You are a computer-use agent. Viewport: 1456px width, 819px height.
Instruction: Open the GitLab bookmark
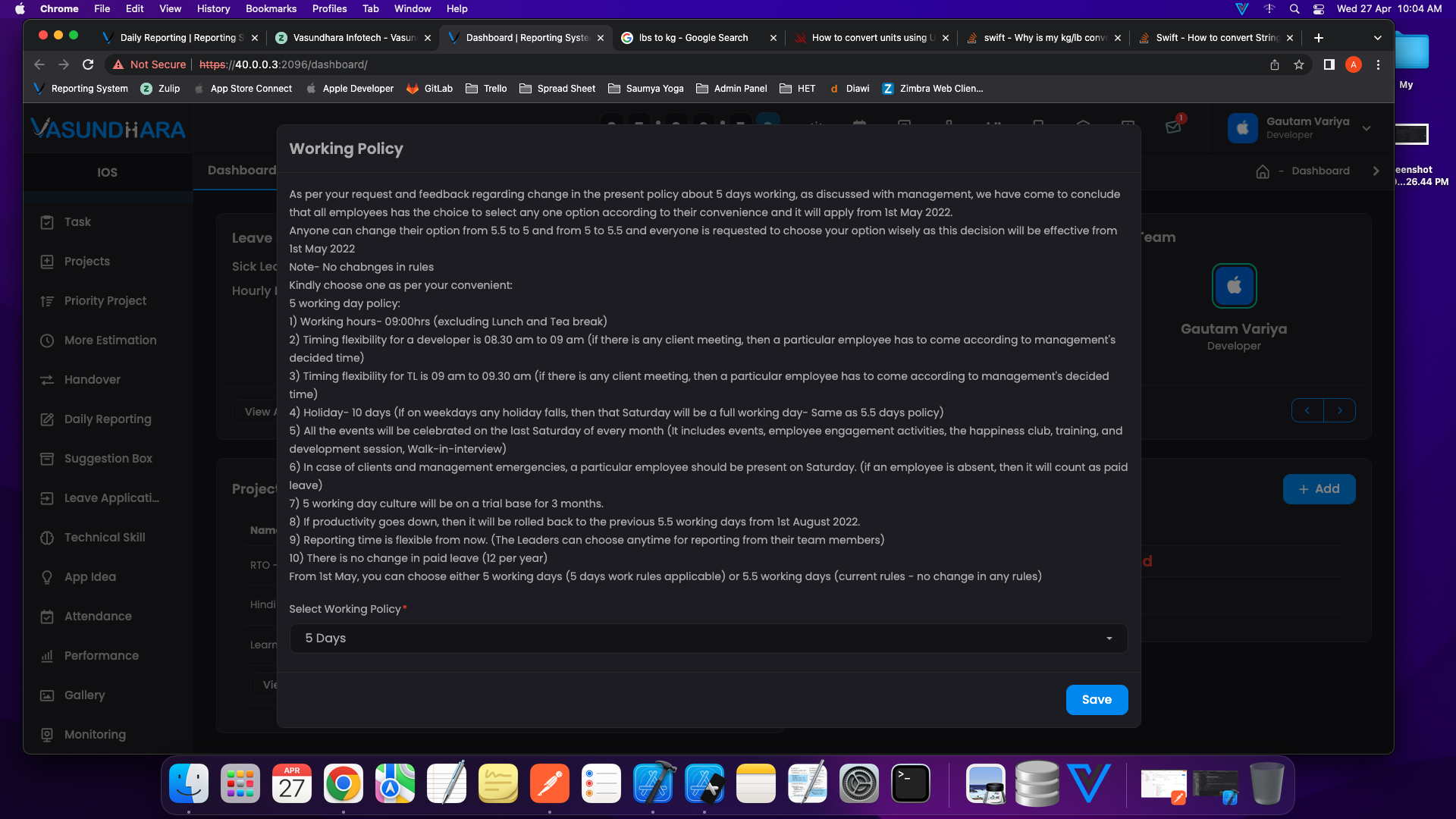coord(430,89)
